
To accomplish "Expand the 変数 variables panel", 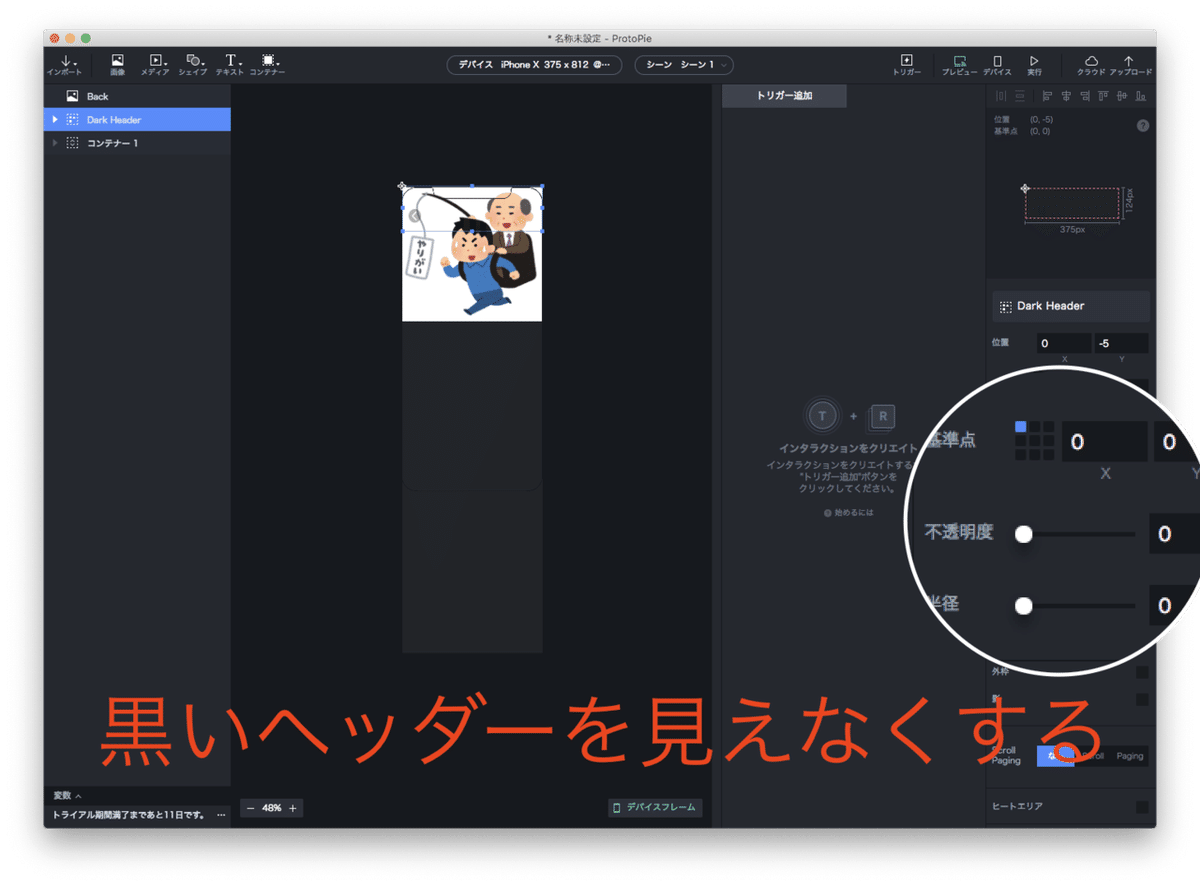I will click(67, 796).
